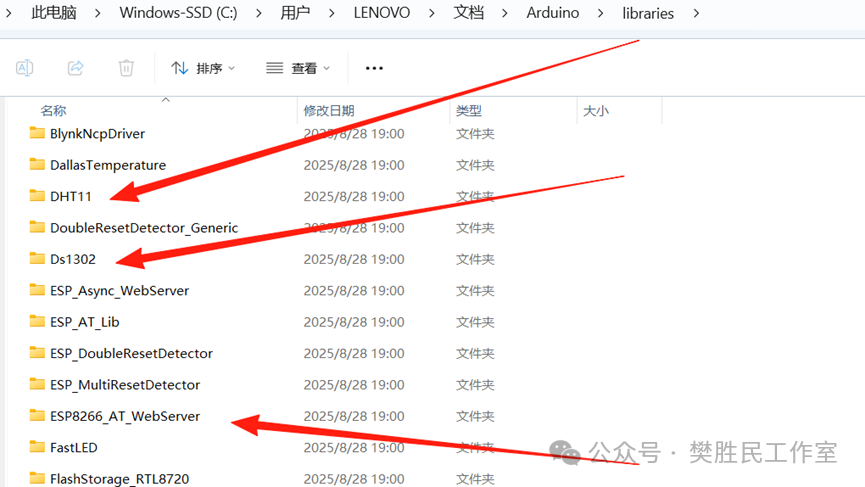Expand chevron after Windows-SSD (C:) breadcrumb
Viewport: 865px width, 487px height.
coord(259,13)
